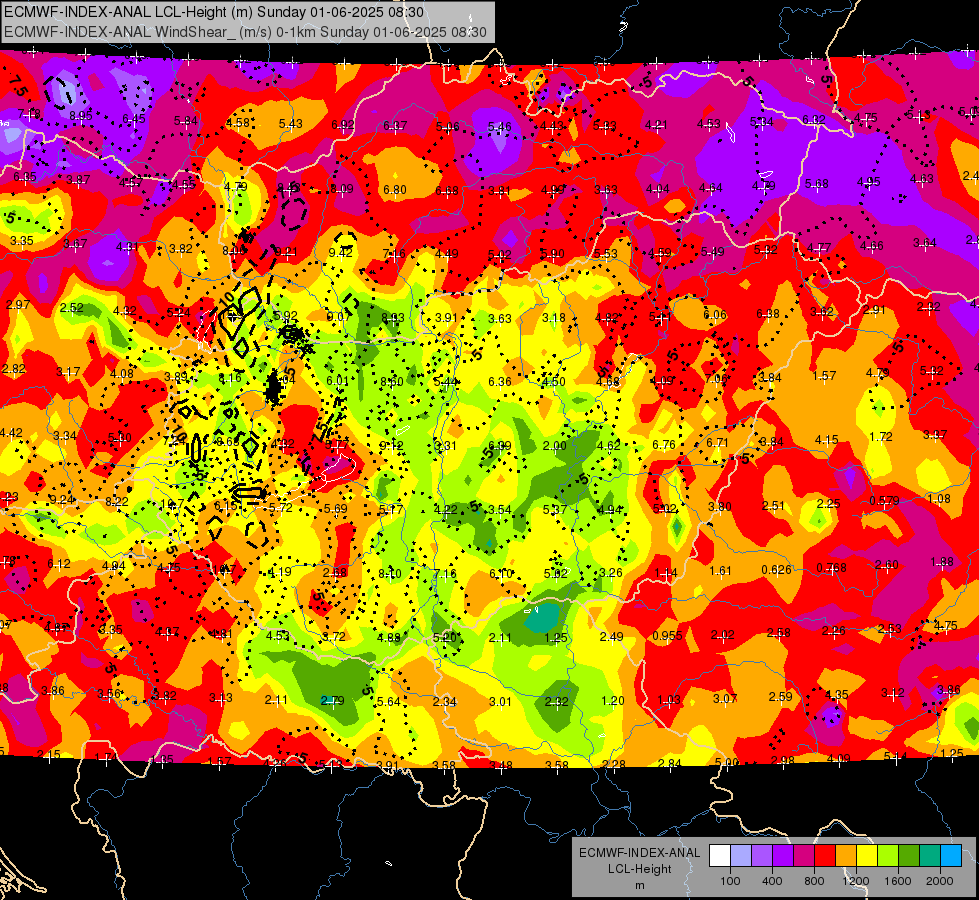Click the red legend swatch
Screen dimensions: 979x900
(825, 855)
